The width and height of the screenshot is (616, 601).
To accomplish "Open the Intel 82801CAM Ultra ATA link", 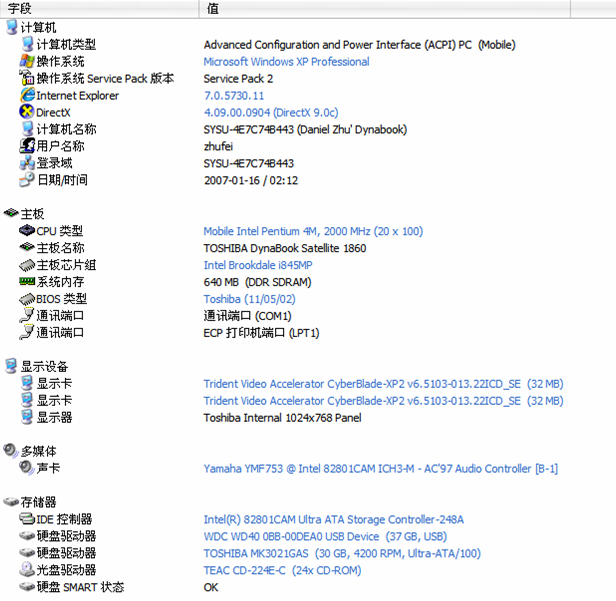I will [334, 519].
